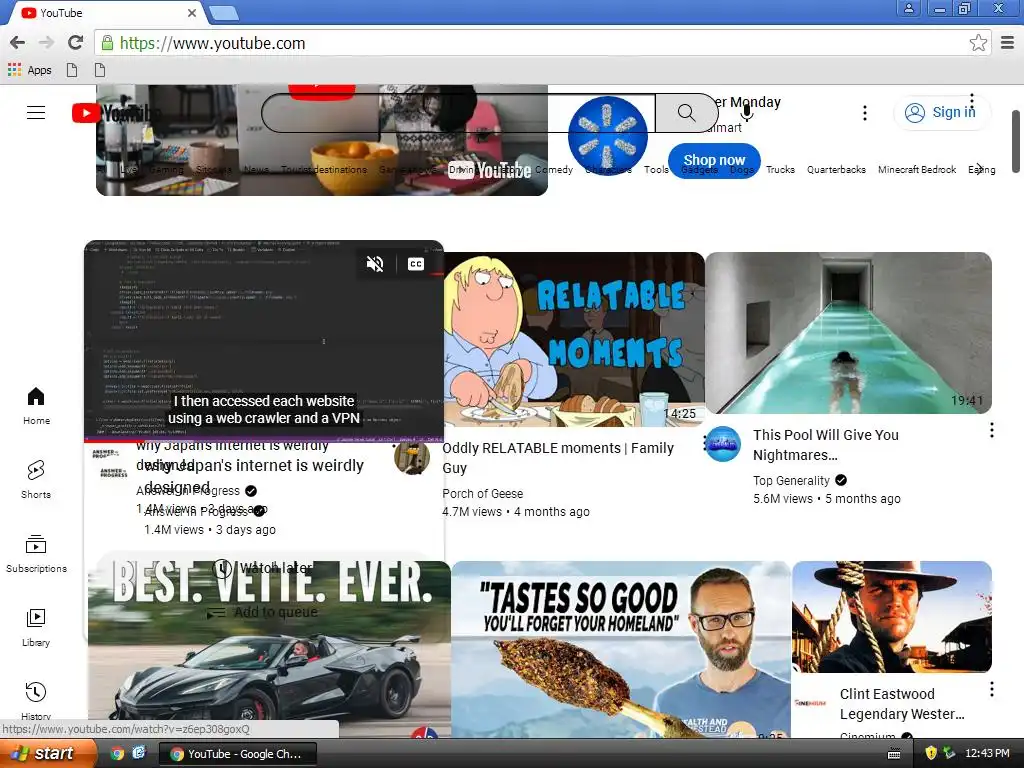
Task: Launch Chrome from the quick launch icon
Action: coord(117,754)
